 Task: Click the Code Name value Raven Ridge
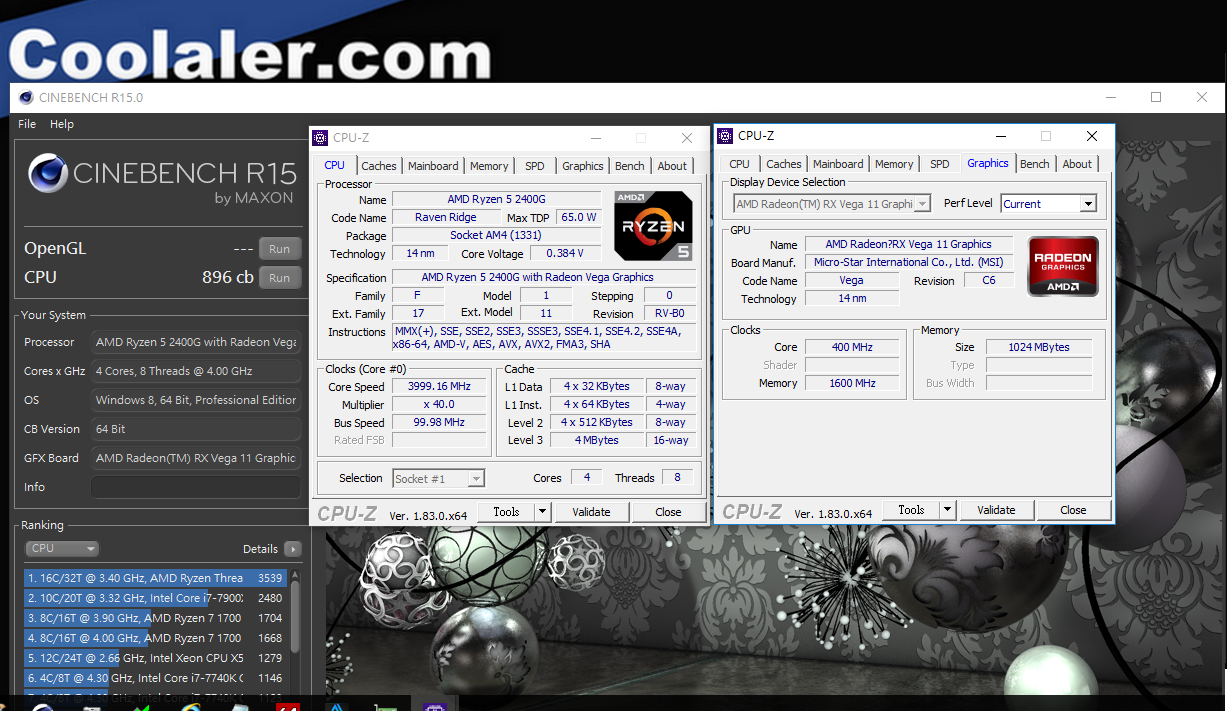pyautogui.click(x=446, y=217)
